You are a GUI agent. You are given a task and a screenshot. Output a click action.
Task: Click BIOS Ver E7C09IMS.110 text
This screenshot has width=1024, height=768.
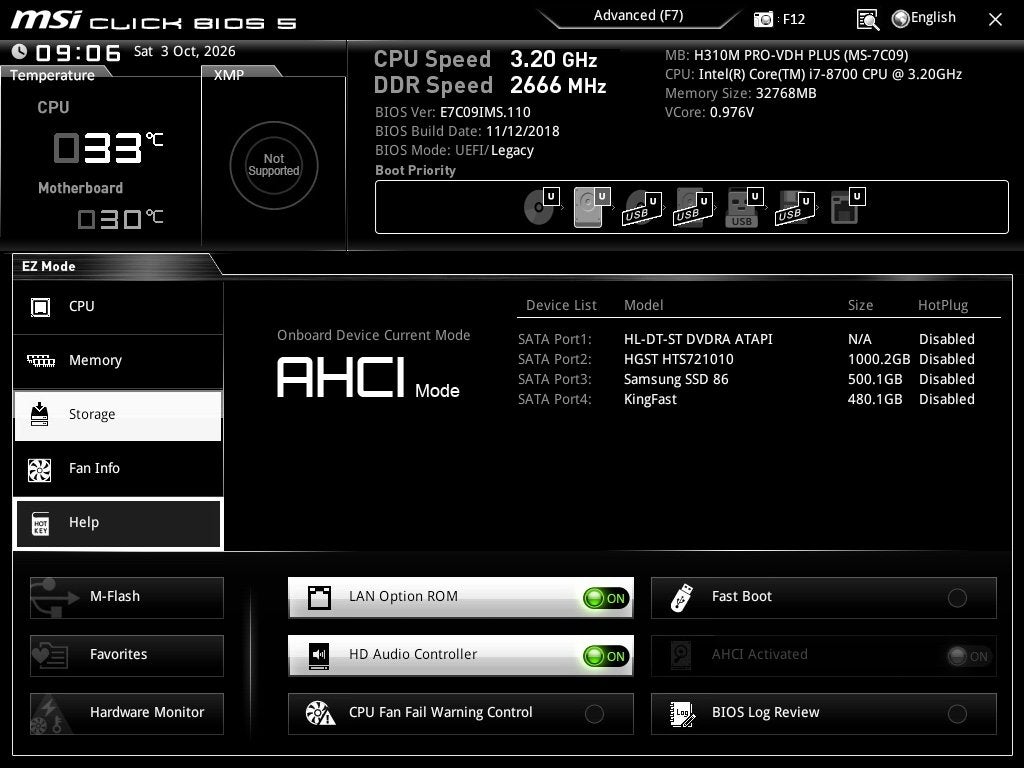[453, 112]
